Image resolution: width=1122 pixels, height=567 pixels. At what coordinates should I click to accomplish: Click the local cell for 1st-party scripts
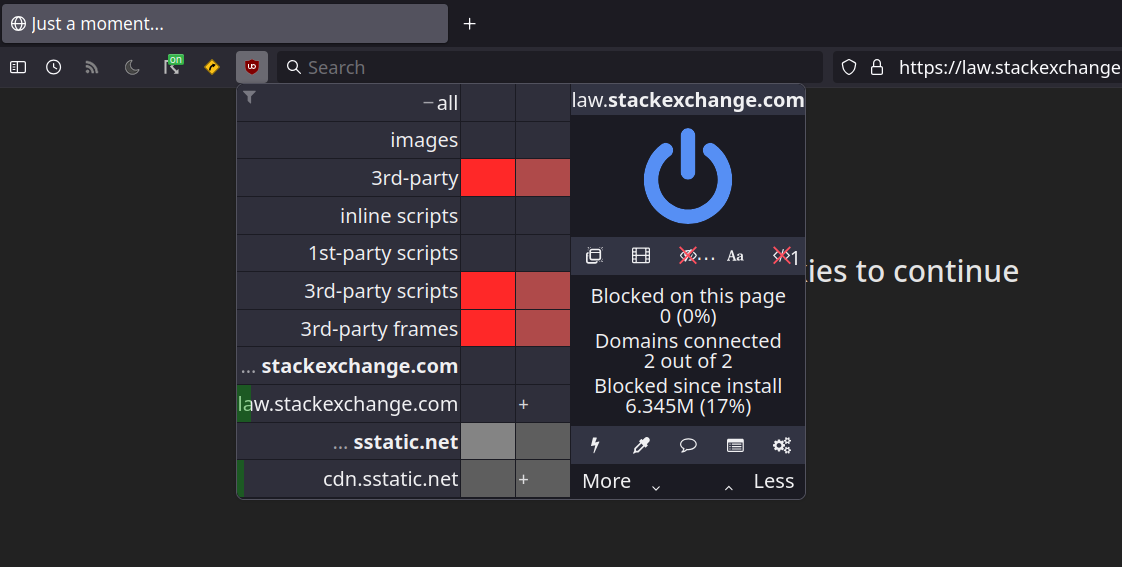pos(543,253)
